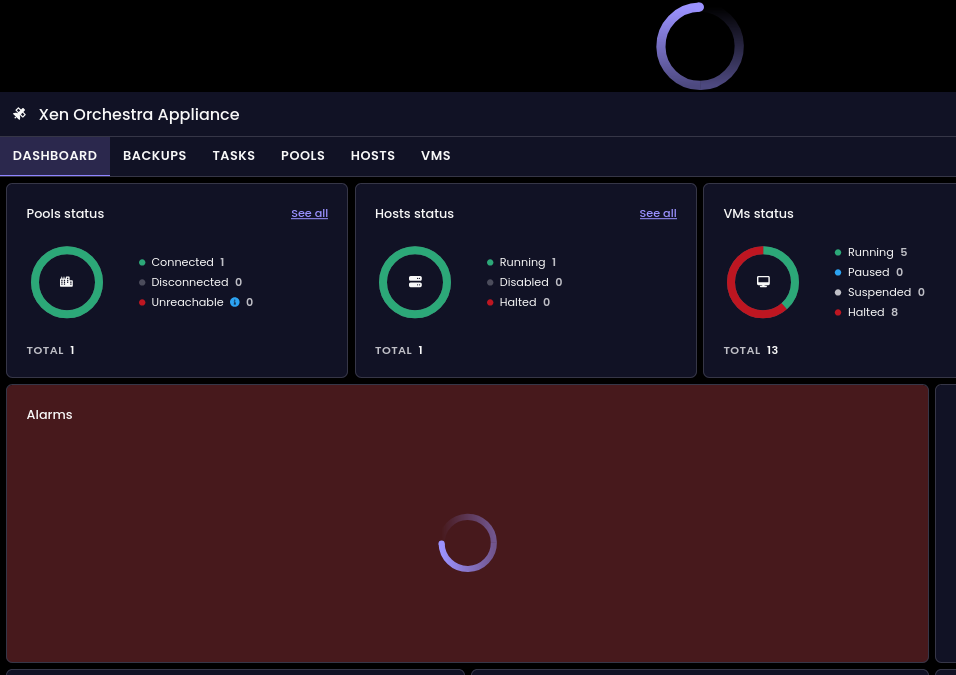Screen dimensions: 956x675
Task: Open the Pools section from the navigation bar
Action: [303, 156]
